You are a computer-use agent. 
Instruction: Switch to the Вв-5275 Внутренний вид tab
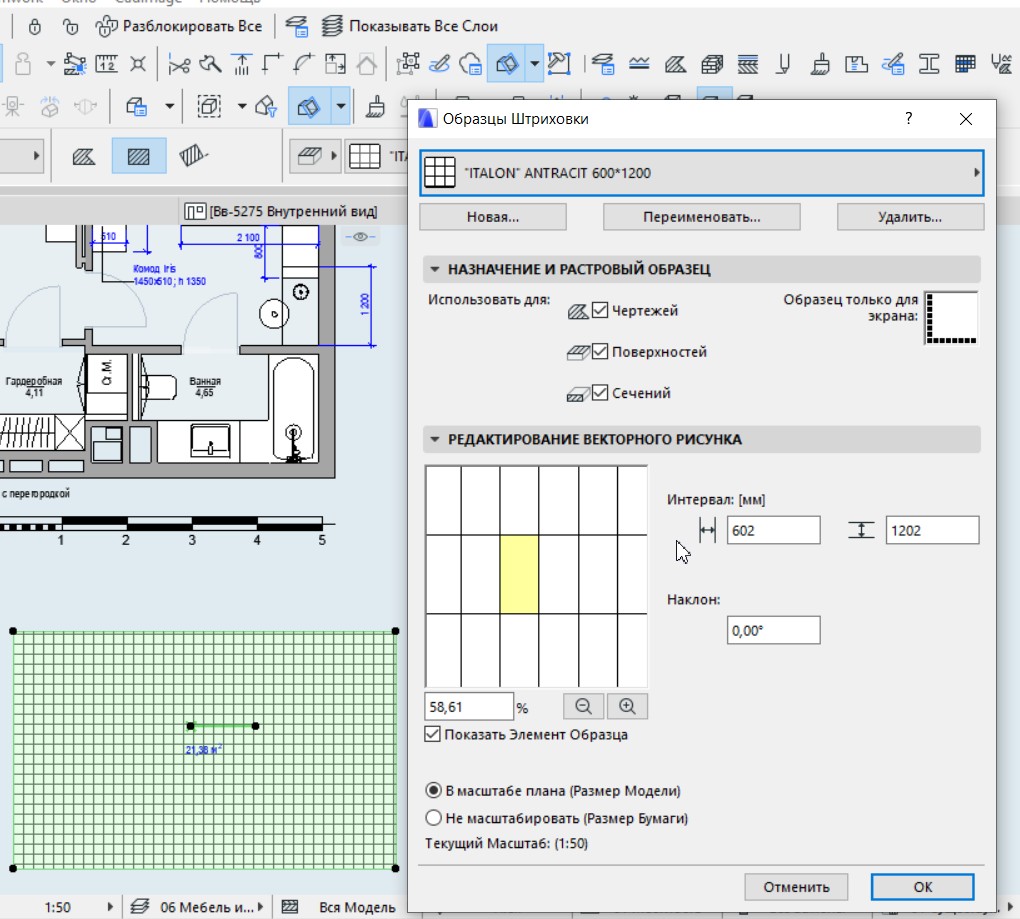pyautogui.click(x=281, y=211)
